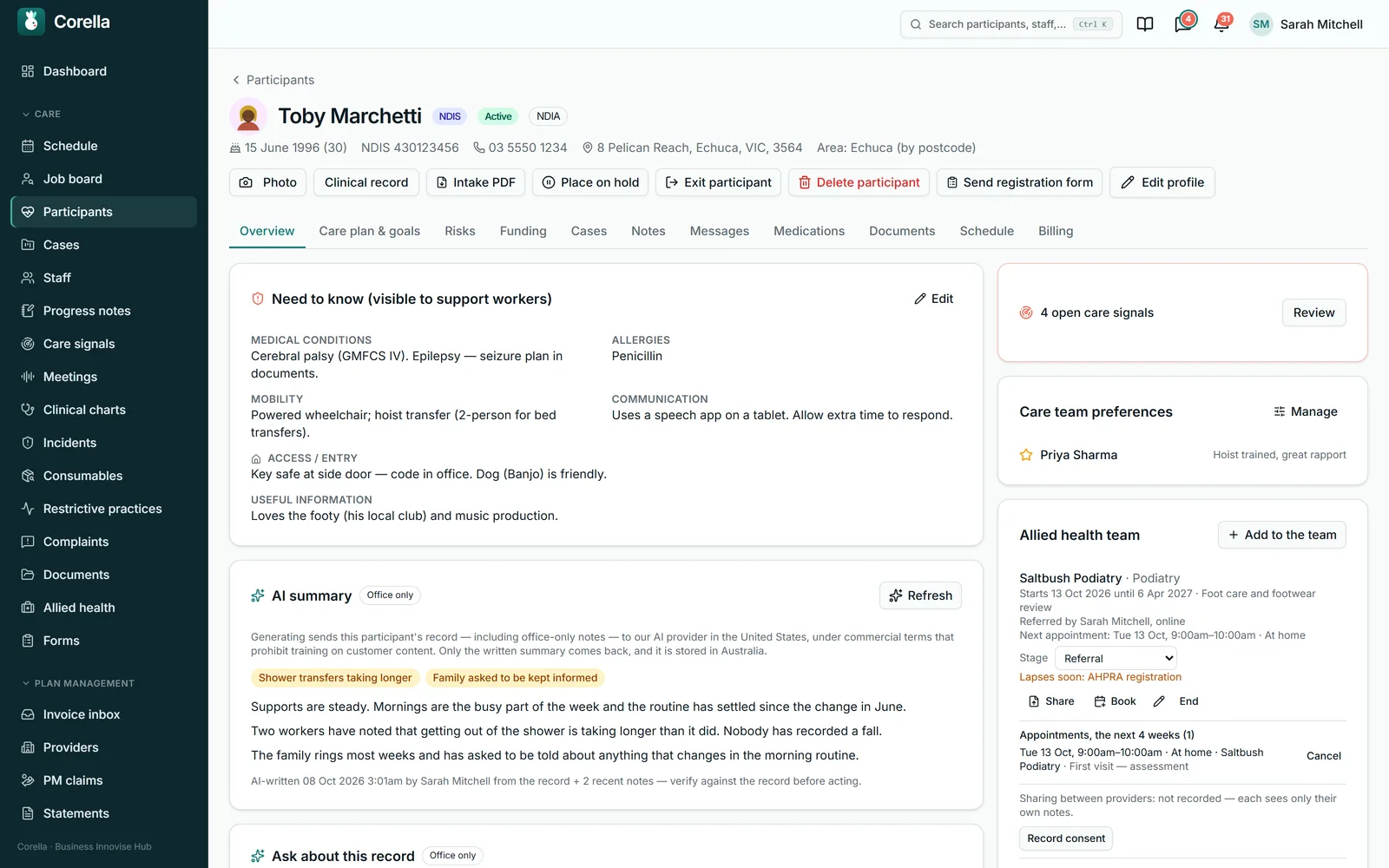
Task: Click Exit participant button
Action: coord(718,182)
